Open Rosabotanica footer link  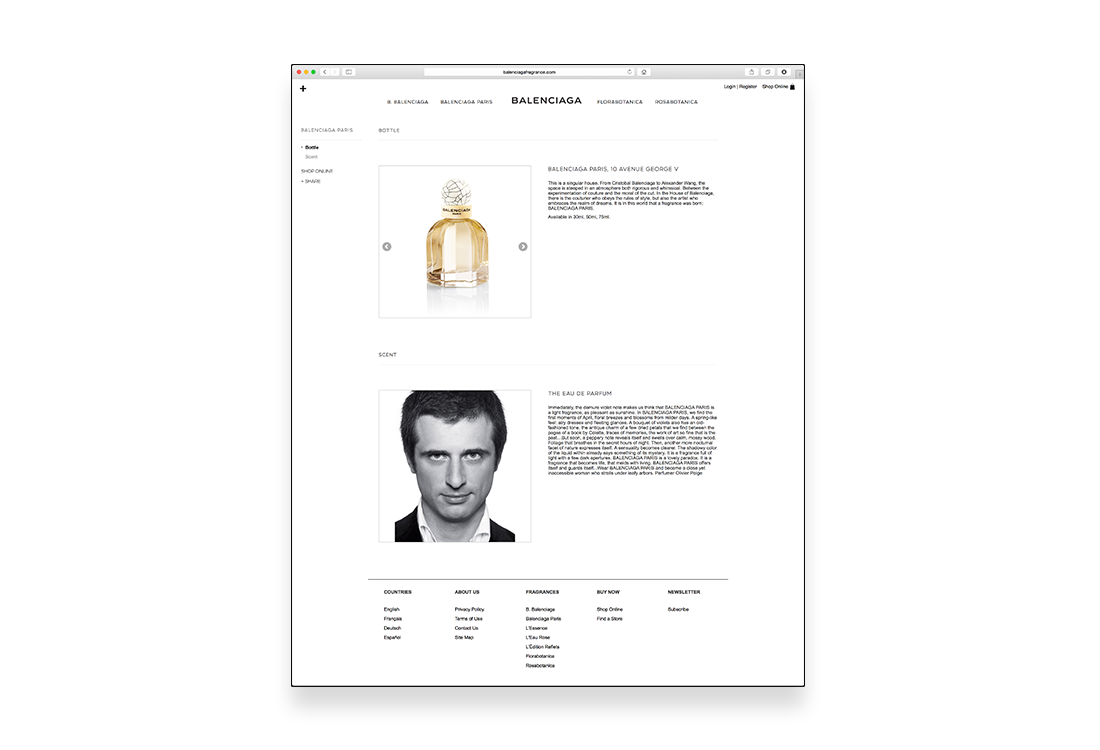pyautogui.click(x=540, y=666)
